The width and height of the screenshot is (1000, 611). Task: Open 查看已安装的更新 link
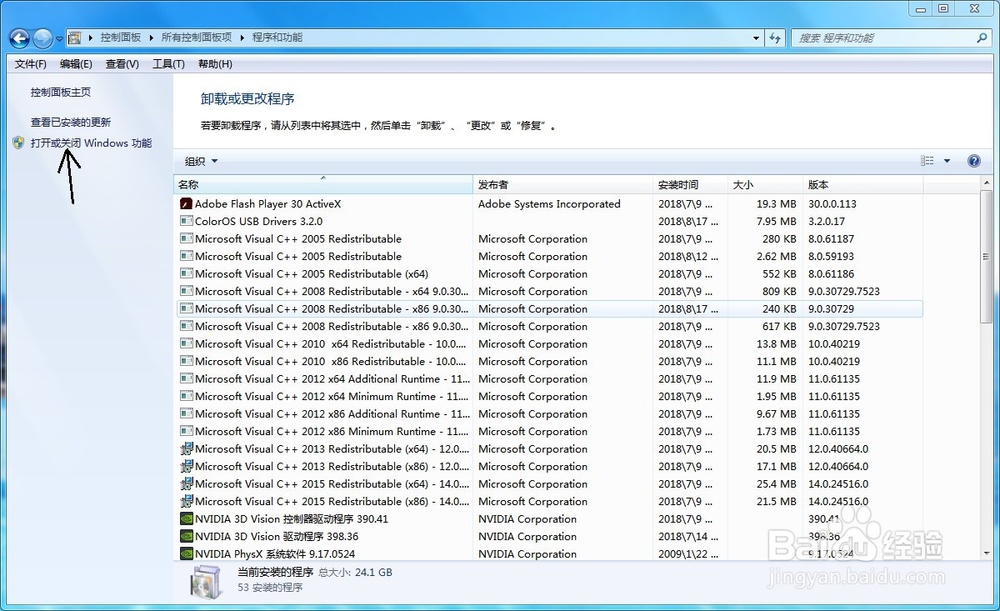pos(71,122)
